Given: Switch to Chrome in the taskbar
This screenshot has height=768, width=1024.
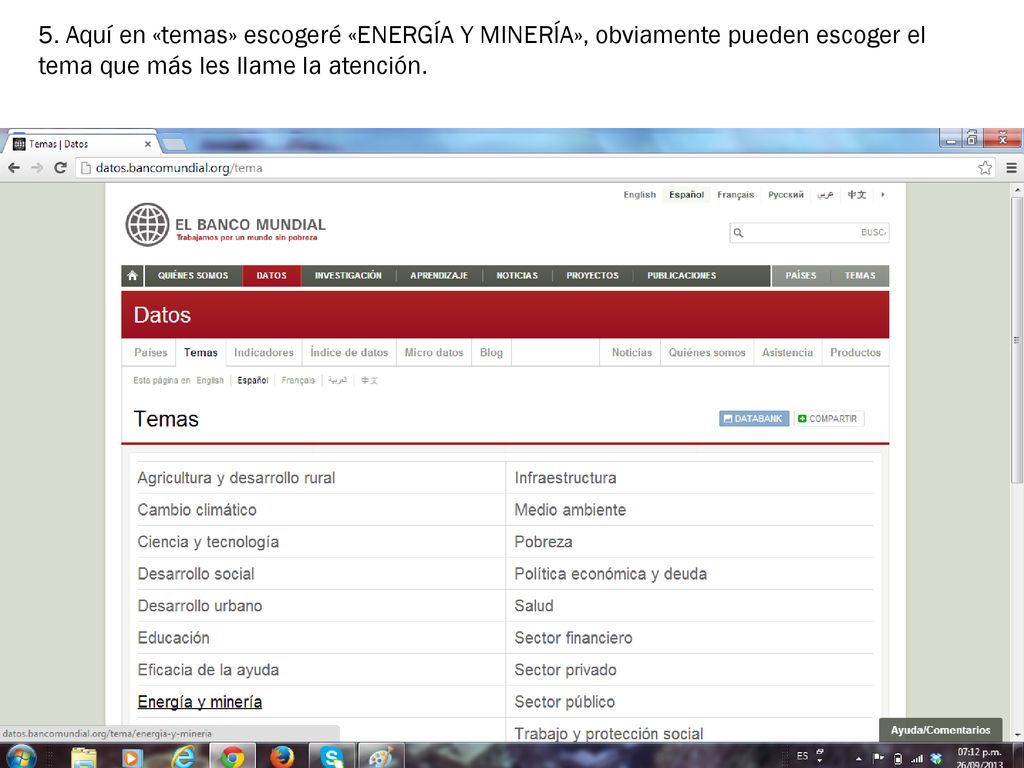Looking at the screenshot, I should (x=232, y=758).
